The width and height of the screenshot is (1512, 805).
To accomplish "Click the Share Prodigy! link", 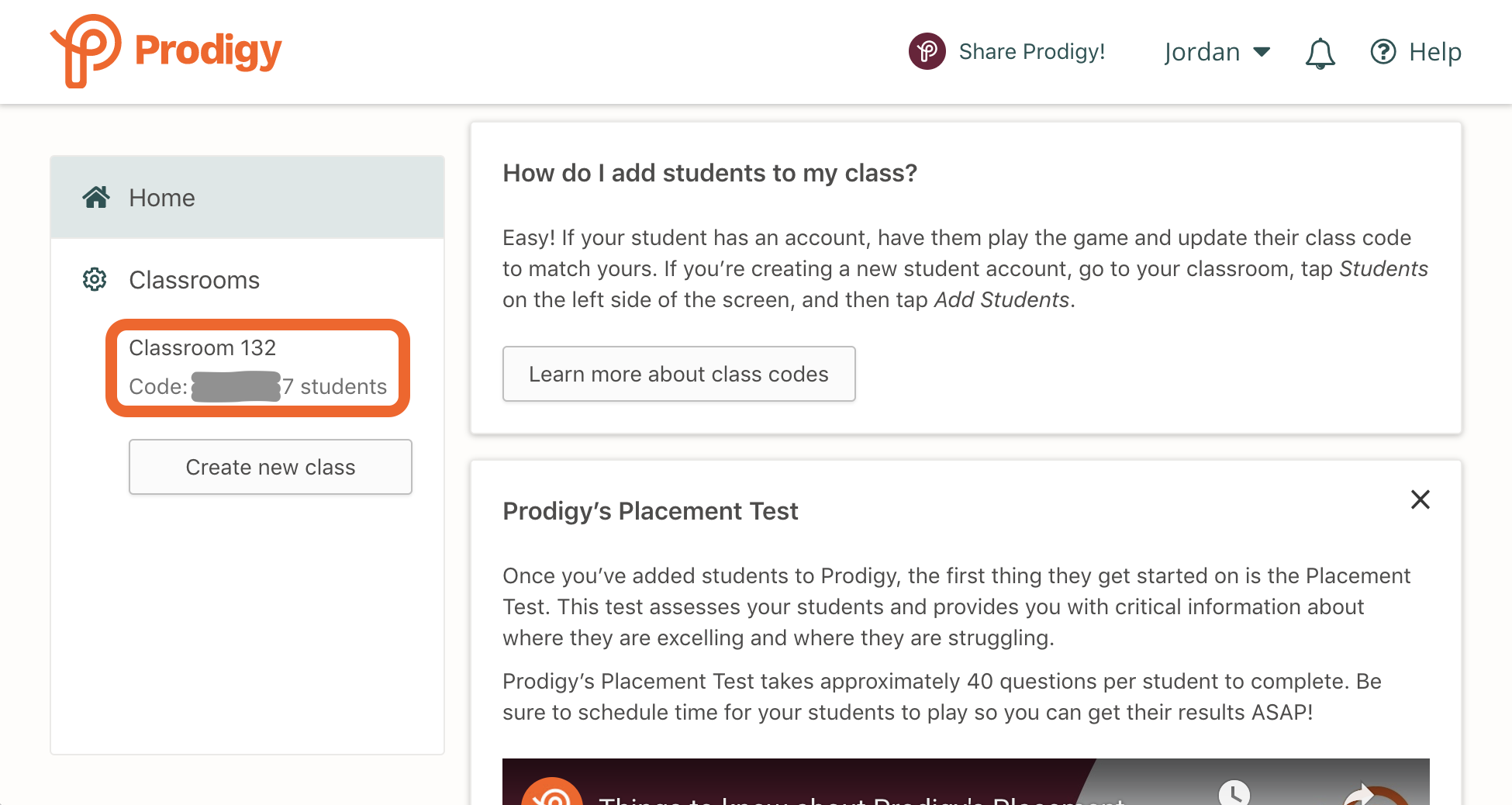I will click(1032, 51).
